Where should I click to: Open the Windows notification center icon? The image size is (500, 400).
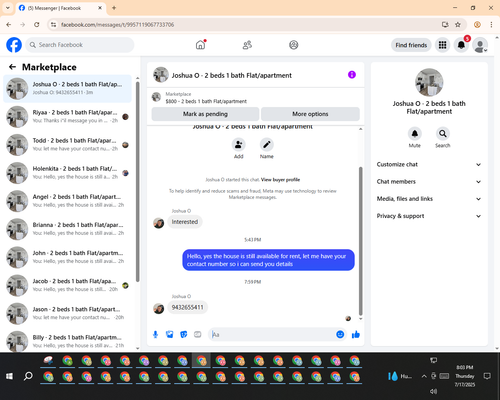(x=487, y=376)
